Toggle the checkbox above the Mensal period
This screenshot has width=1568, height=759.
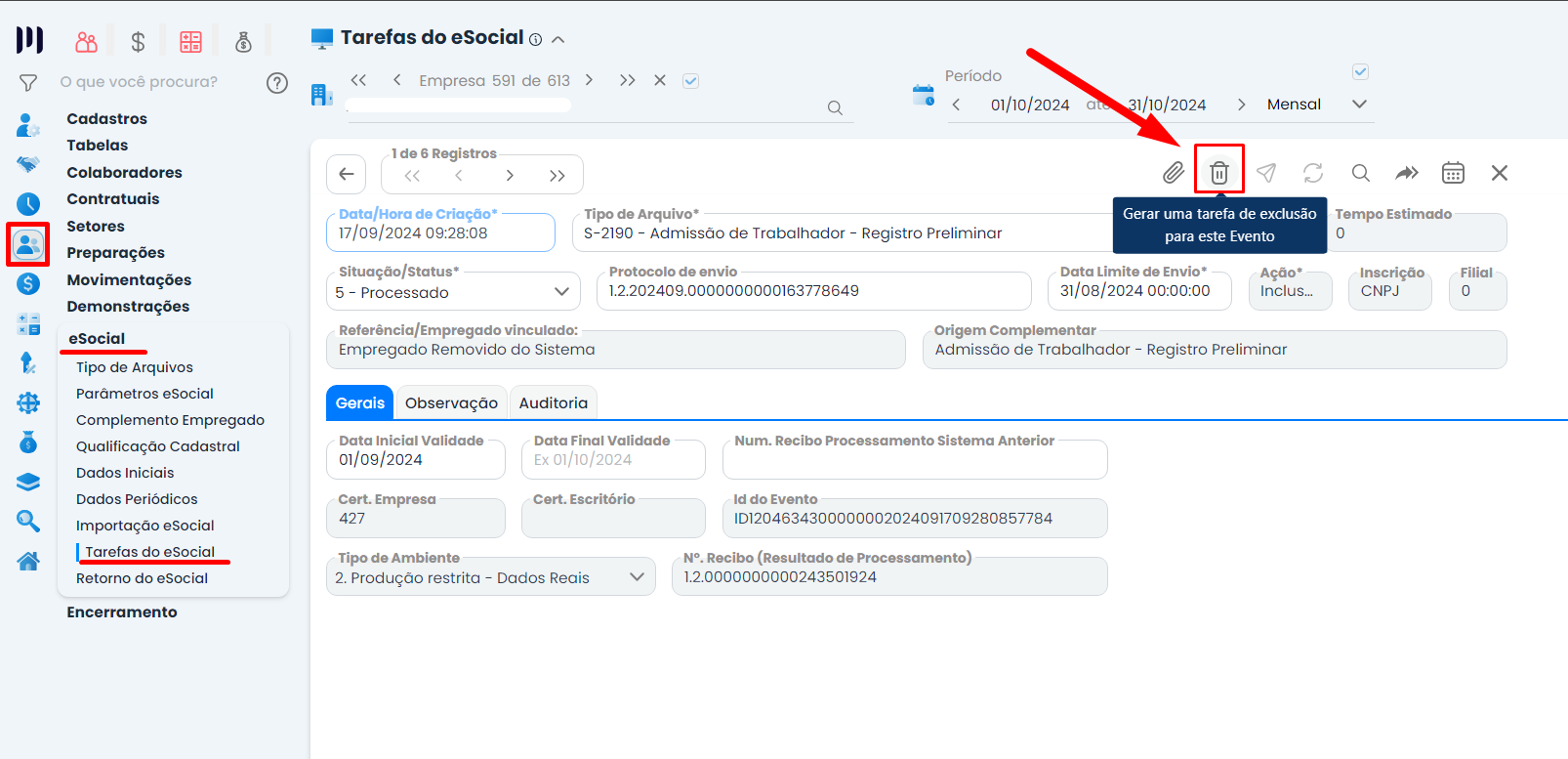pos(1360,72)
